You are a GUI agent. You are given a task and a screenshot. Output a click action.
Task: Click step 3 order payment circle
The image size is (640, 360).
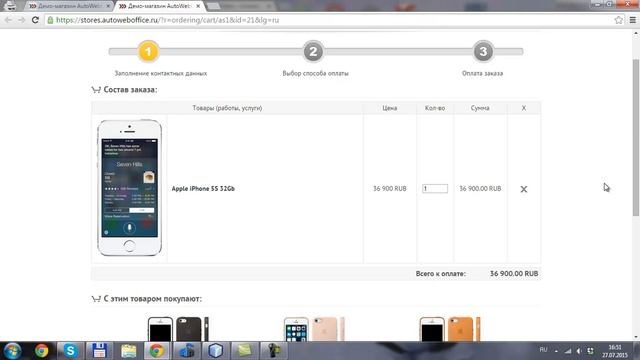click(483, 51)
